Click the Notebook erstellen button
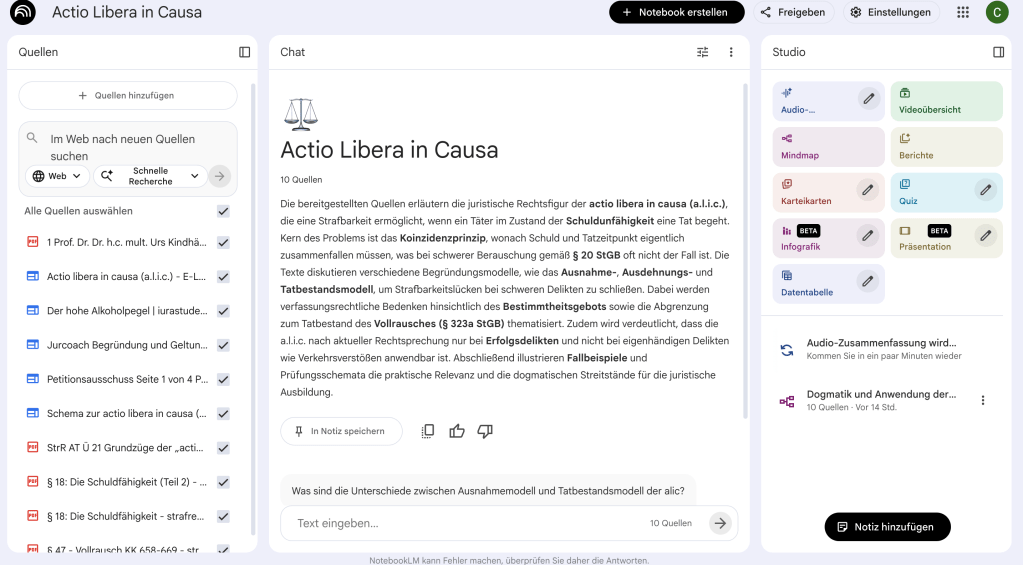This screenshot has height=565, width=1023. (676, 12)
